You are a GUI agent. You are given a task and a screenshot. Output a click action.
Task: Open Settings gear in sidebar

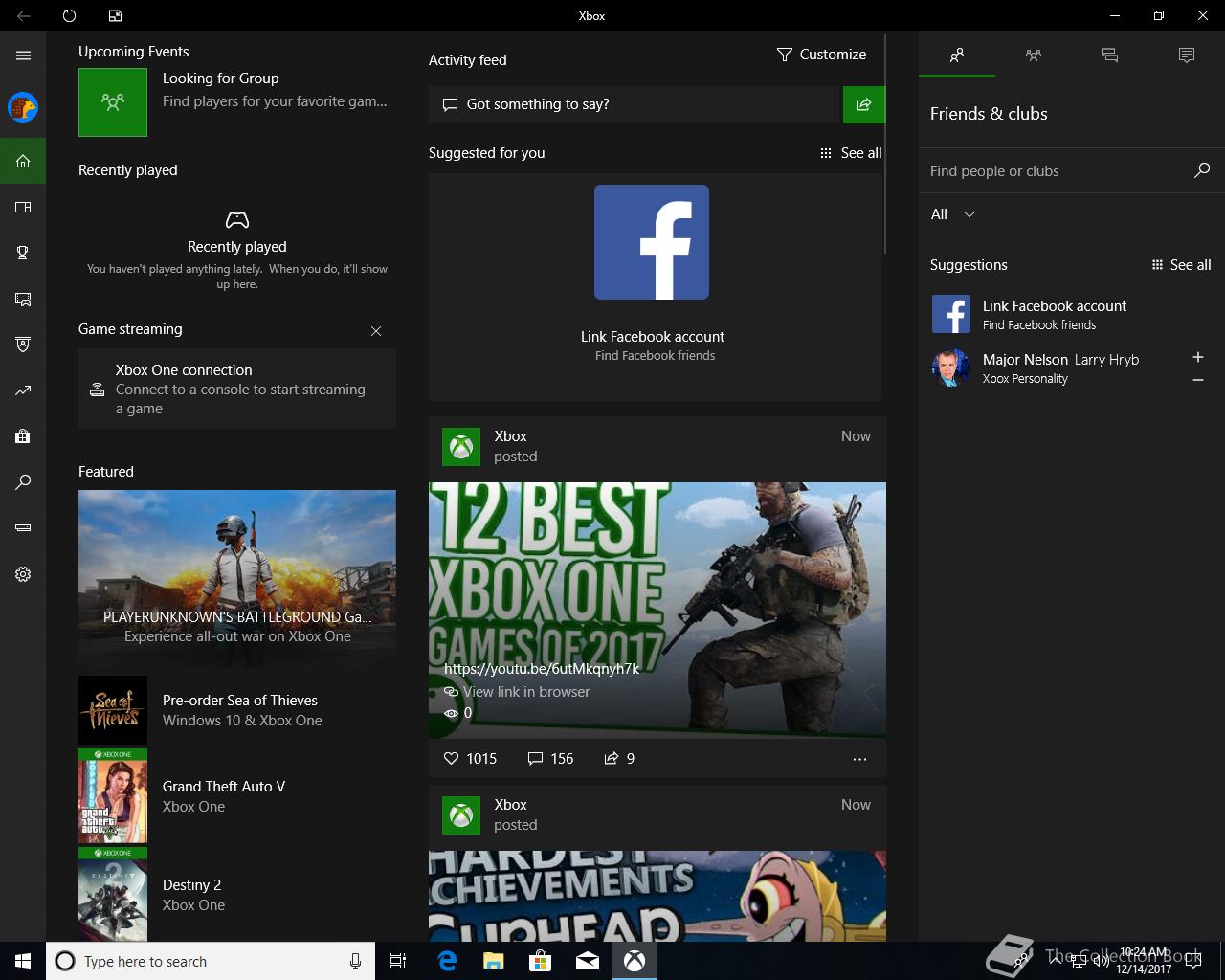23,574
